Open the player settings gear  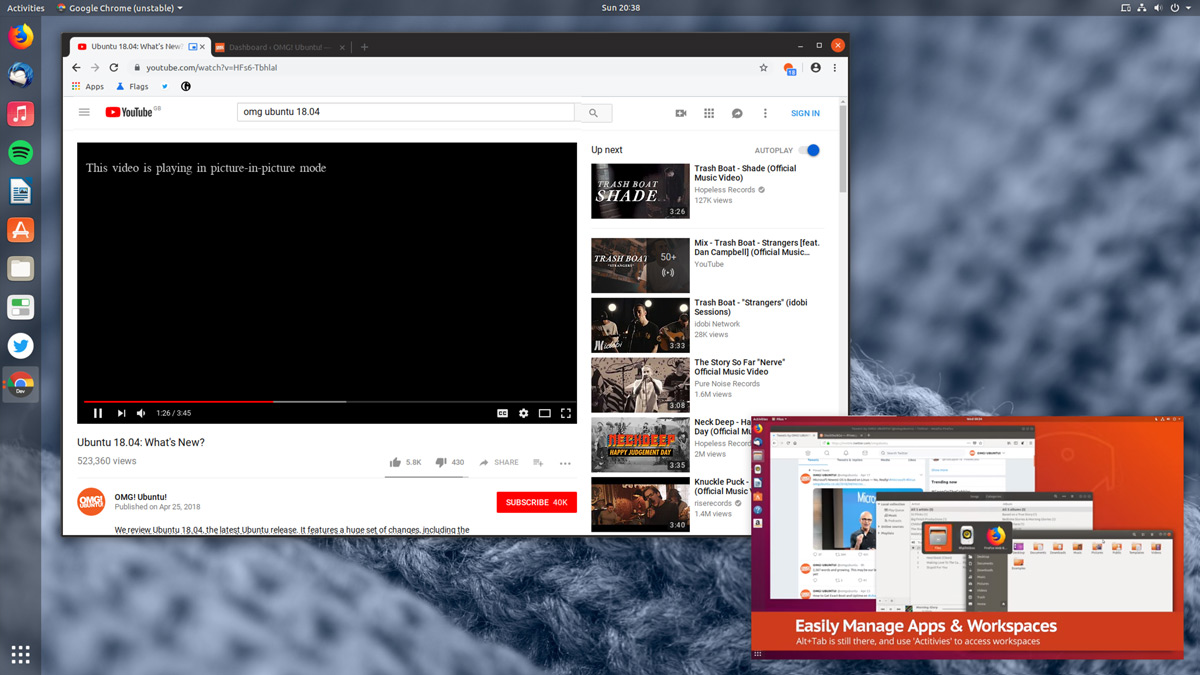[523, 413]
